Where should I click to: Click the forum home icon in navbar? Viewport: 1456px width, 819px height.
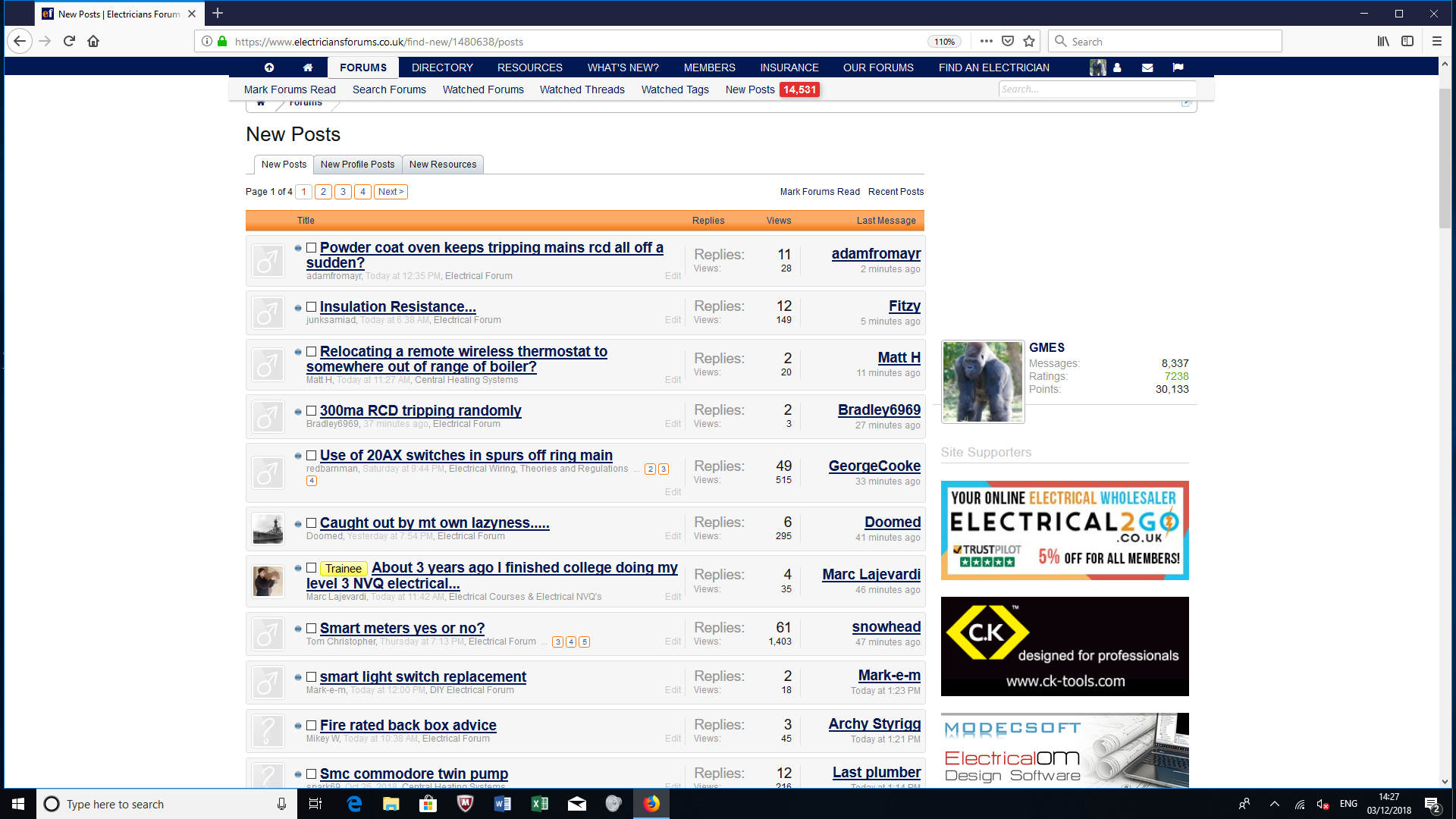(x=308, y=67)
